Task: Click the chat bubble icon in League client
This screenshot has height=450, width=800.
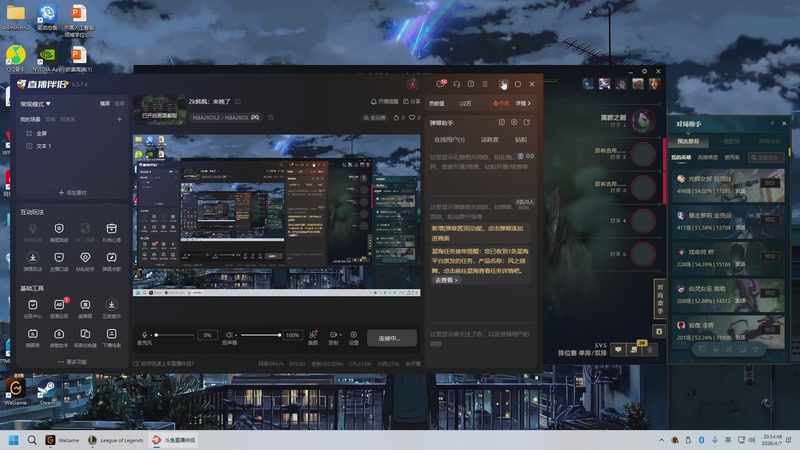Action: click(618, 349)
